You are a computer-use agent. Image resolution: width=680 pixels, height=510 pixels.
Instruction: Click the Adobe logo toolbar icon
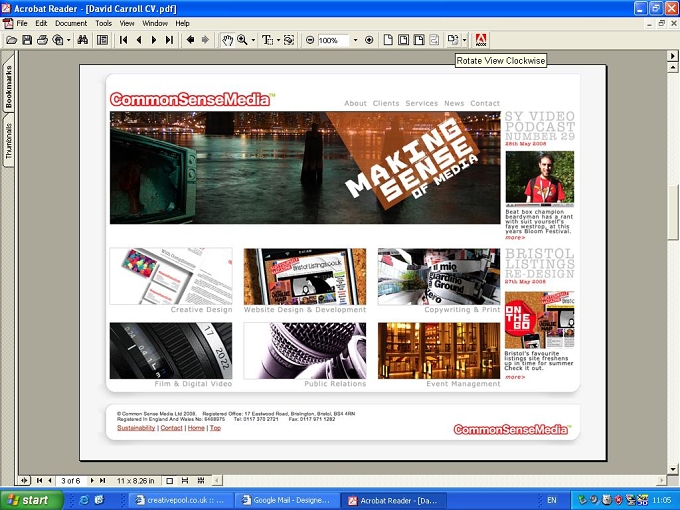pos(481,40)
